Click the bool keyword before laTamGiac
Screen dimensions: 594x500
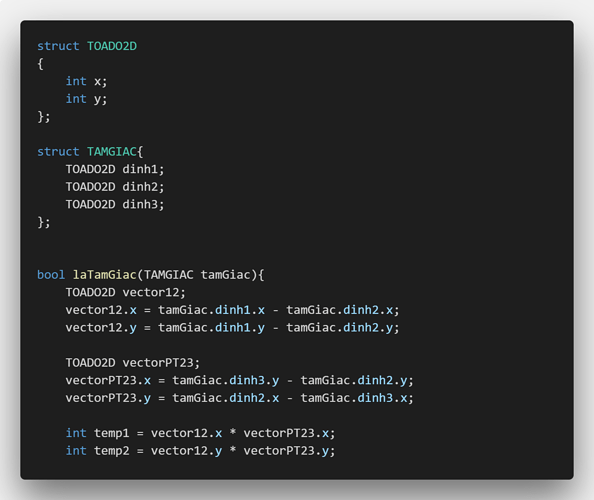point(51,275)
